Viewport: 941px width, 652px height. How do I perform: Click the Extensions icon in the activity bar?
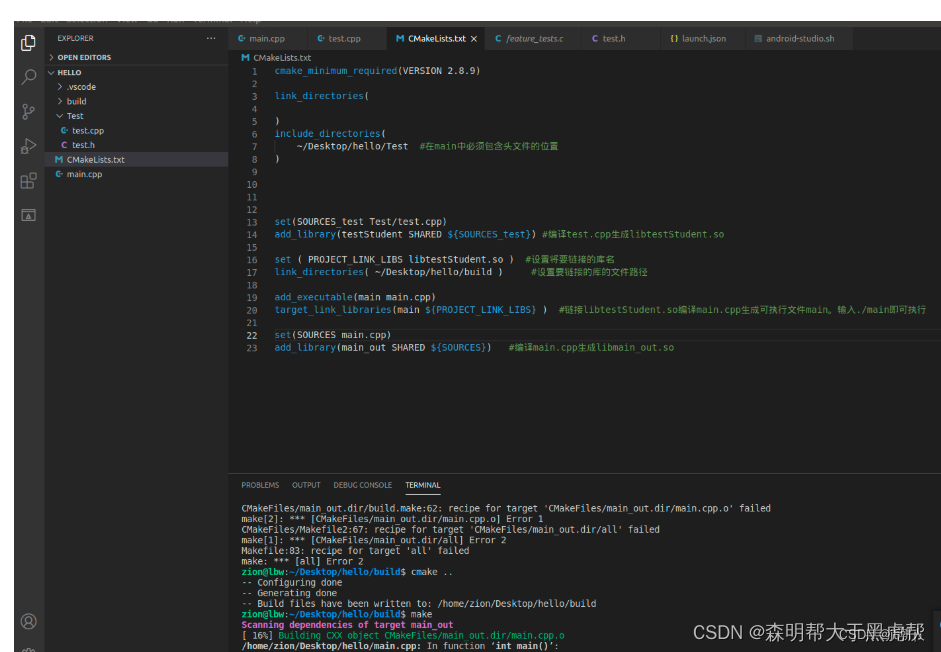point(28,180)
